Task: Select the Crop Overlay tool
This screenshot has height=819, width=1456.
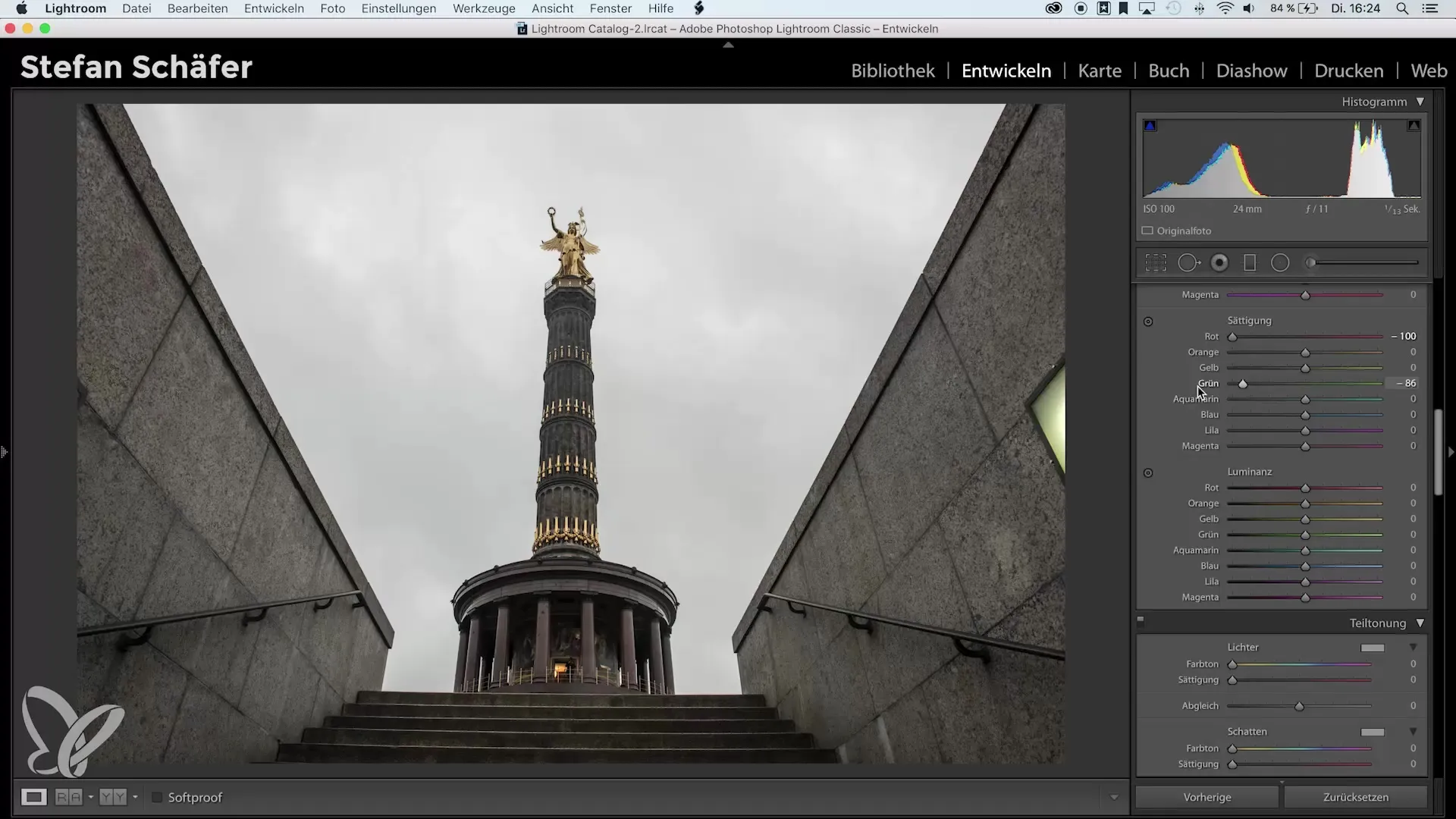Action: (1156, 263)
